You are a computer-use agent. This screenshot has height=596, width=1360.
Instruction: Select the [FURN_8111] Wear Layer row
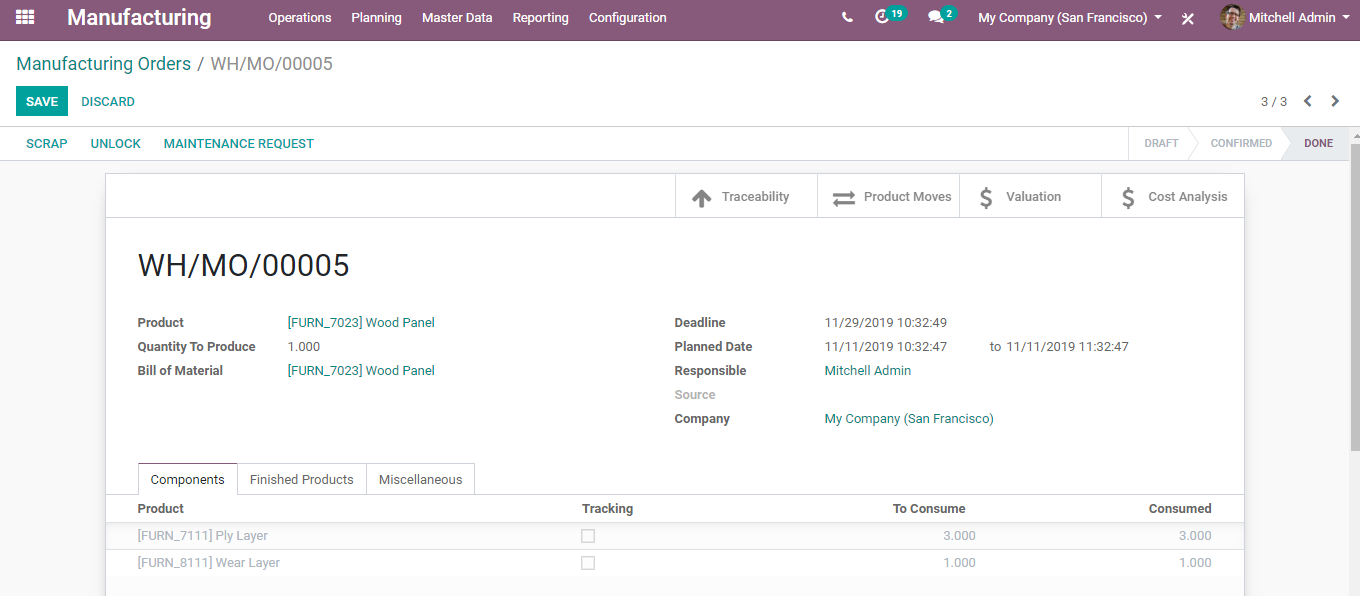point(675,563)
